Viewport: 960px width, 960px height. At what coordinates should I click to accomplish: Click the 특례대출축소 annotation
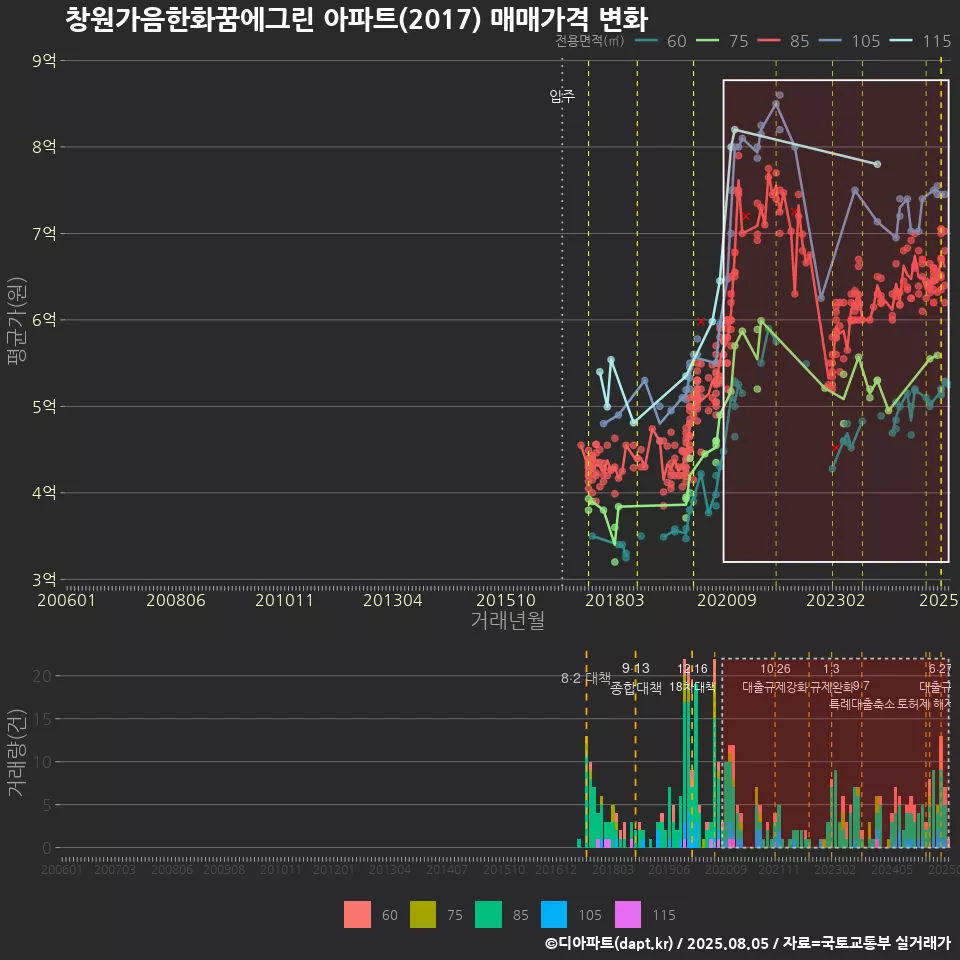(x=862, y=704)
